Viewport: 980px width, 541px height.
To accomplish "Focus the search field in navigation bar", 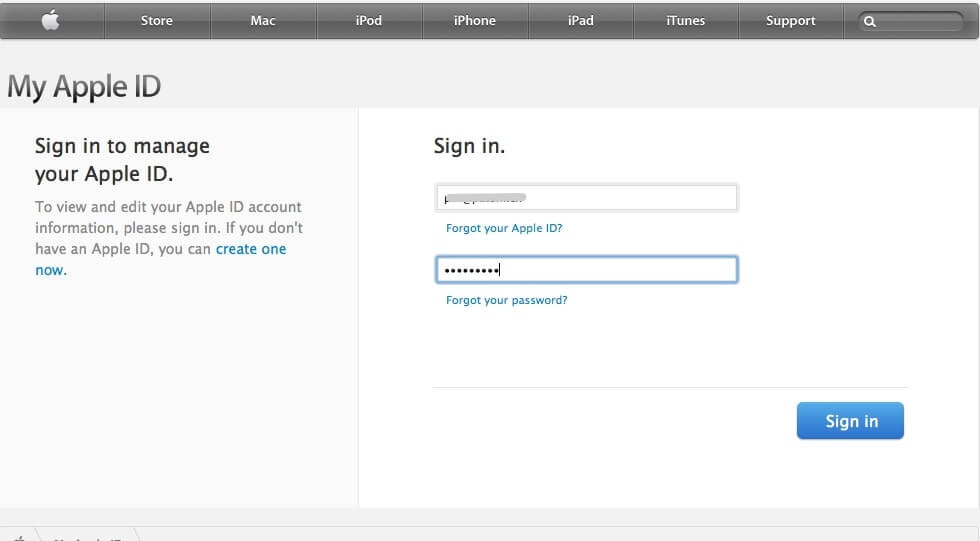I will tap(911, 21).
